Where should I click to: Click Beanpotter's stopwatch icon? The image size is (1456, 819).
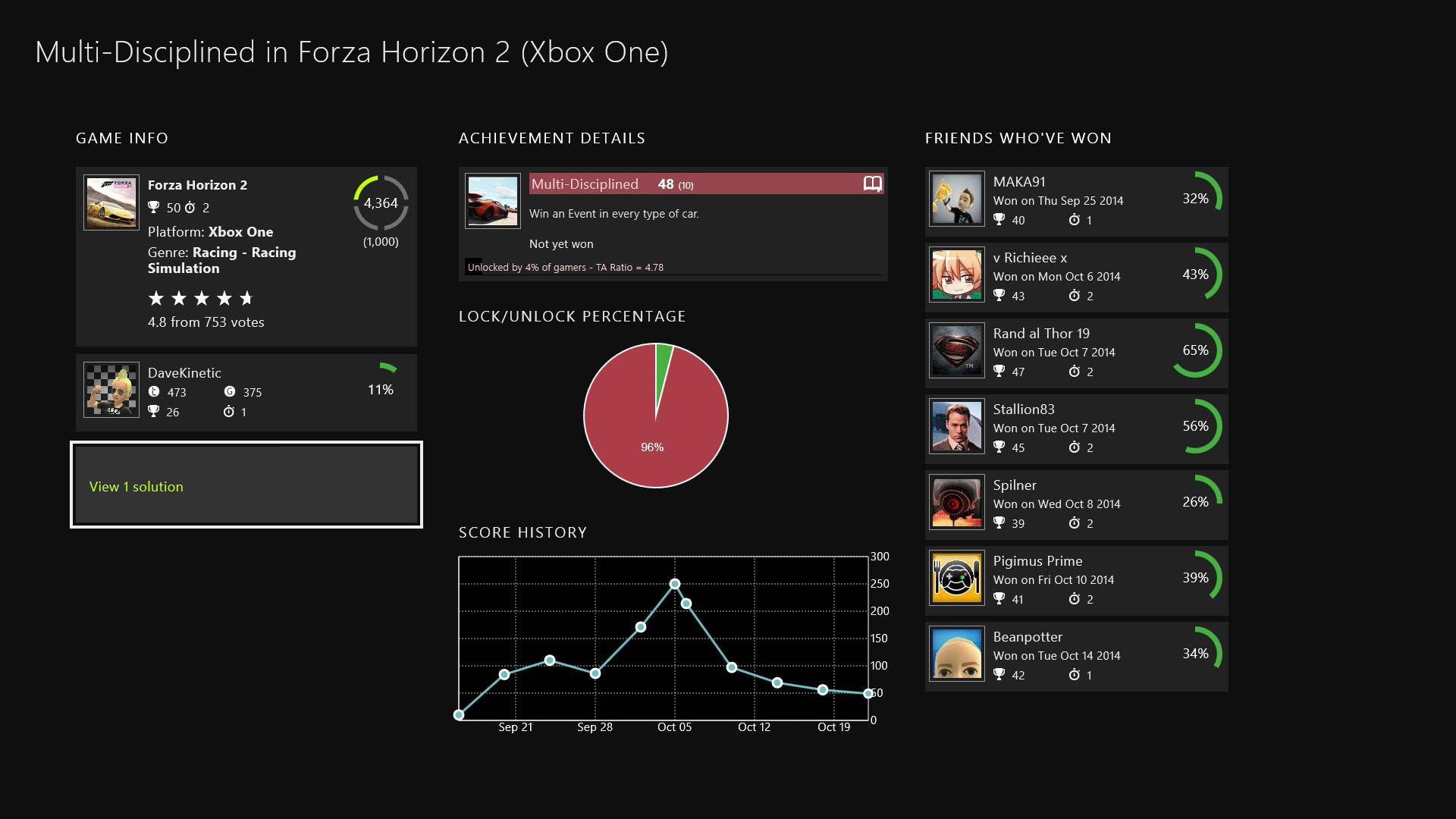[x=1075, y=674]
